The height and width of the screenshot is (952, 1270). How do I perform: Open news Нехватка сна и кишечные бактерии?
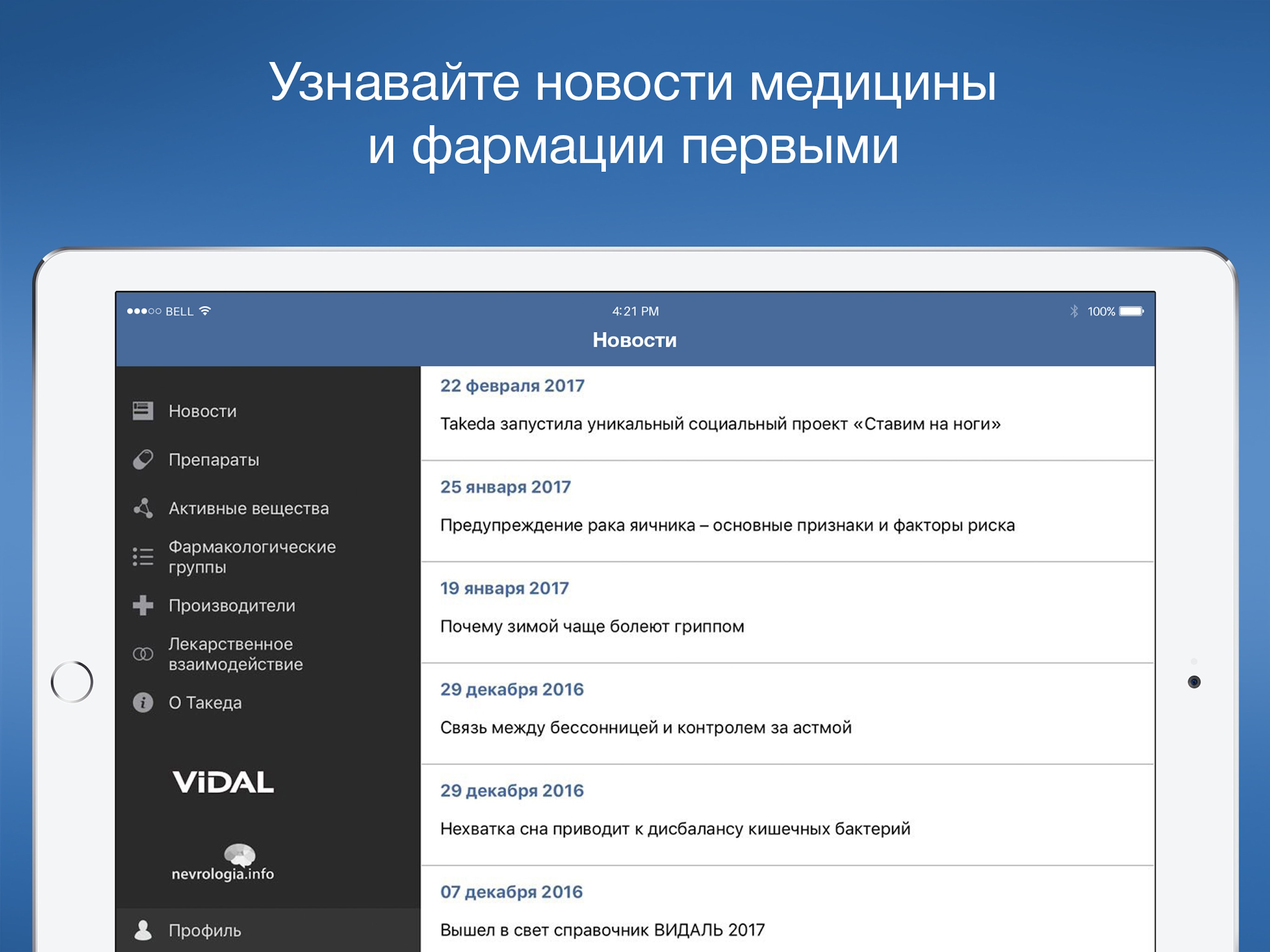[787, 815]
